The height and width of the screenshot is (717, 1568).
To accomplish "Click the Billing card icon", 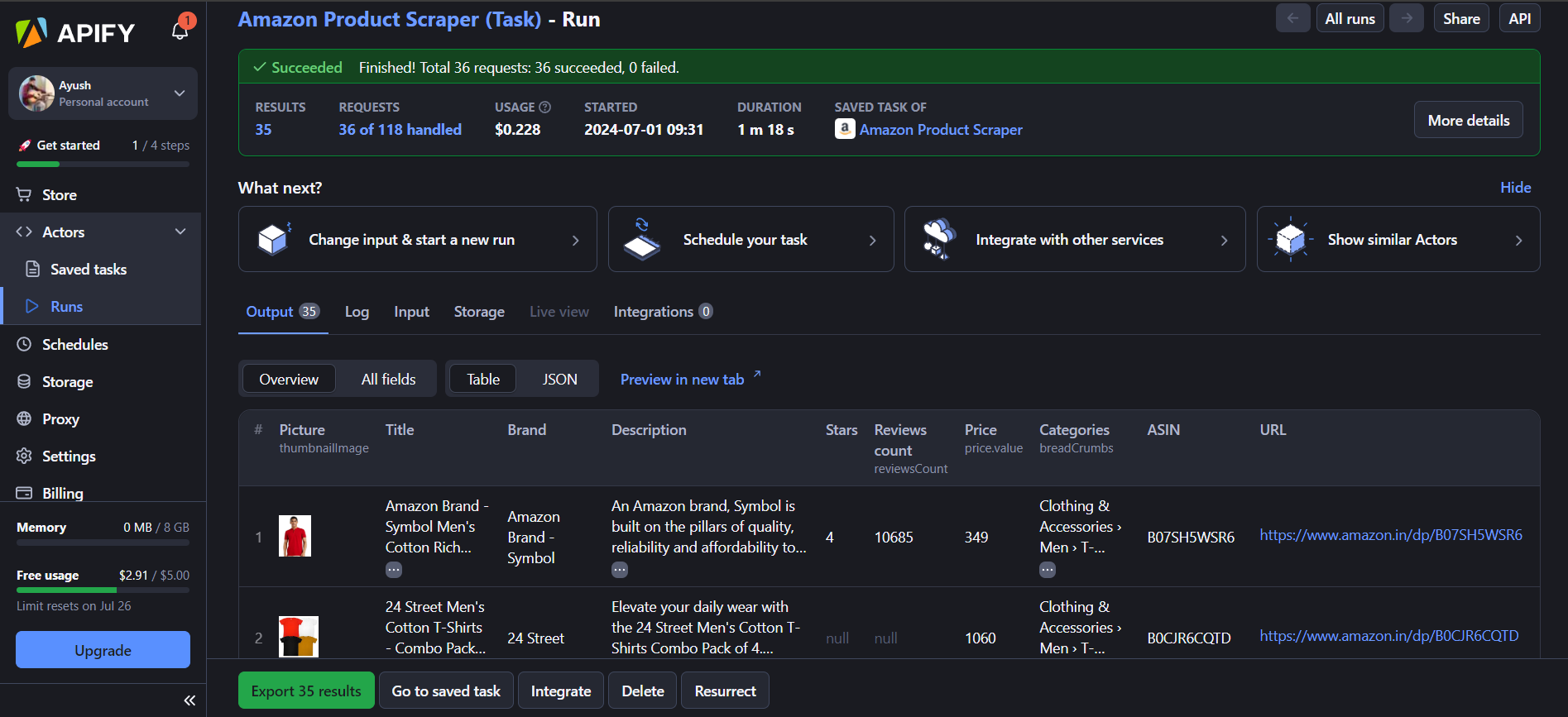I will pos(24,493).
